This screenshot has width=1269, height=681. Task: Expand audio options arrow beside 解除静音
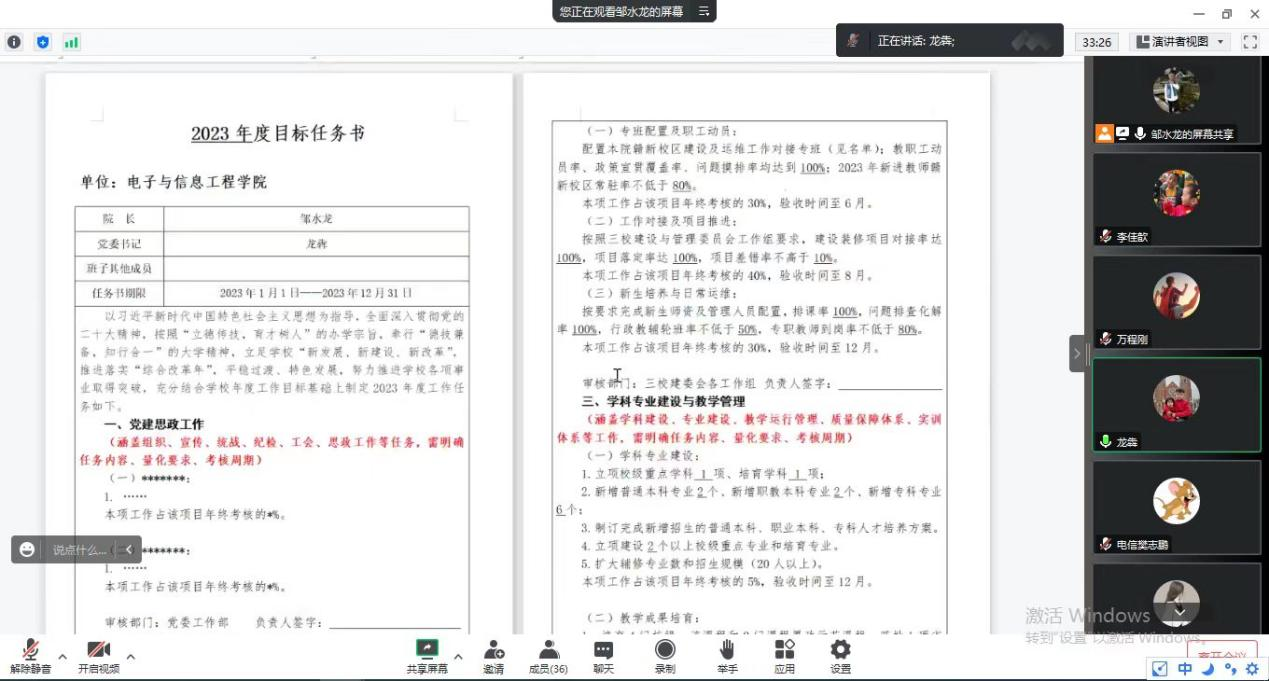click(x=62, y=657)
